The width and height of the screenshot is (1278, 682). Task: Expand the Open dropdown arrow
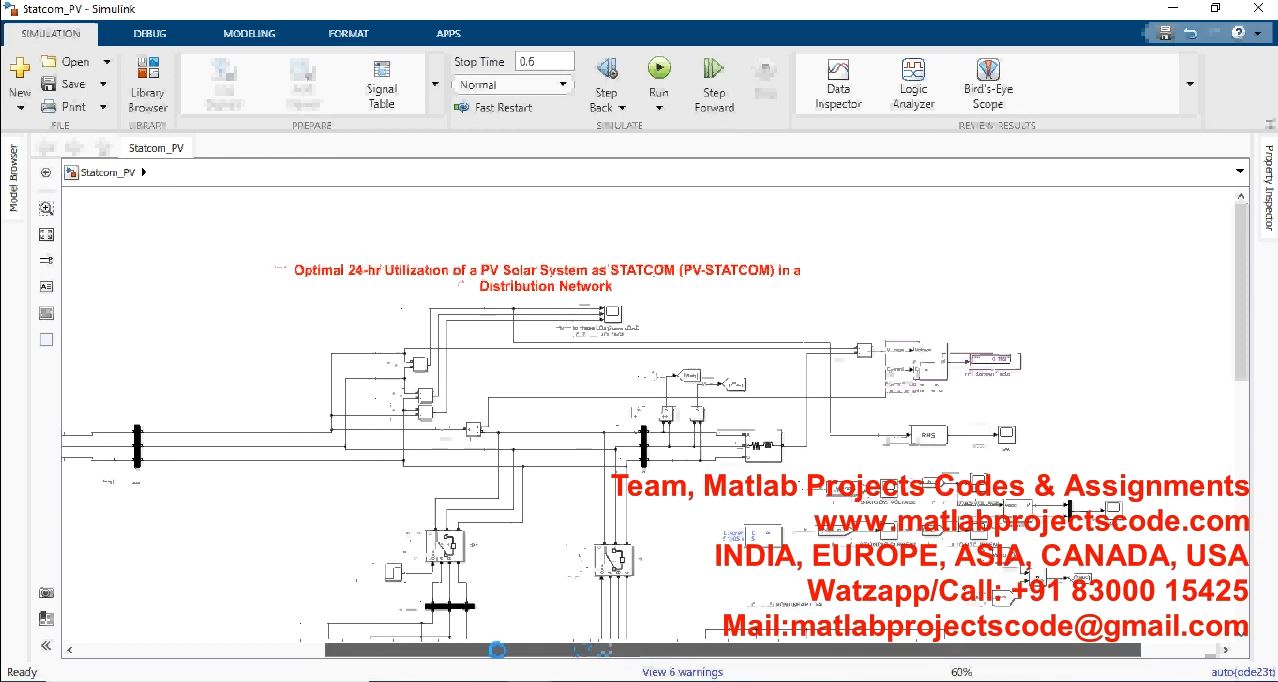[106, 62]
